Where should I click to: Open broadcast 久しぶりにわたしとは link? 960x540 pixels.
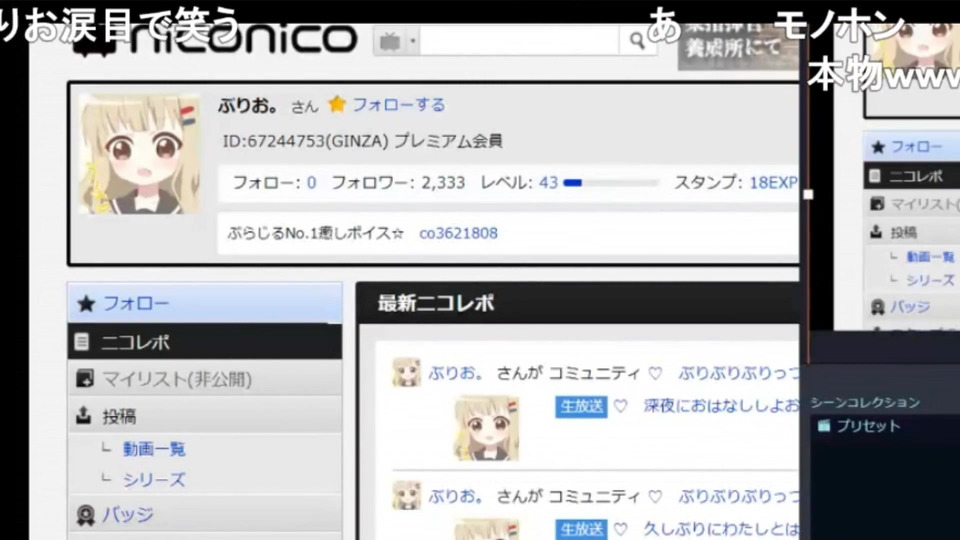(x=721, y=528)
